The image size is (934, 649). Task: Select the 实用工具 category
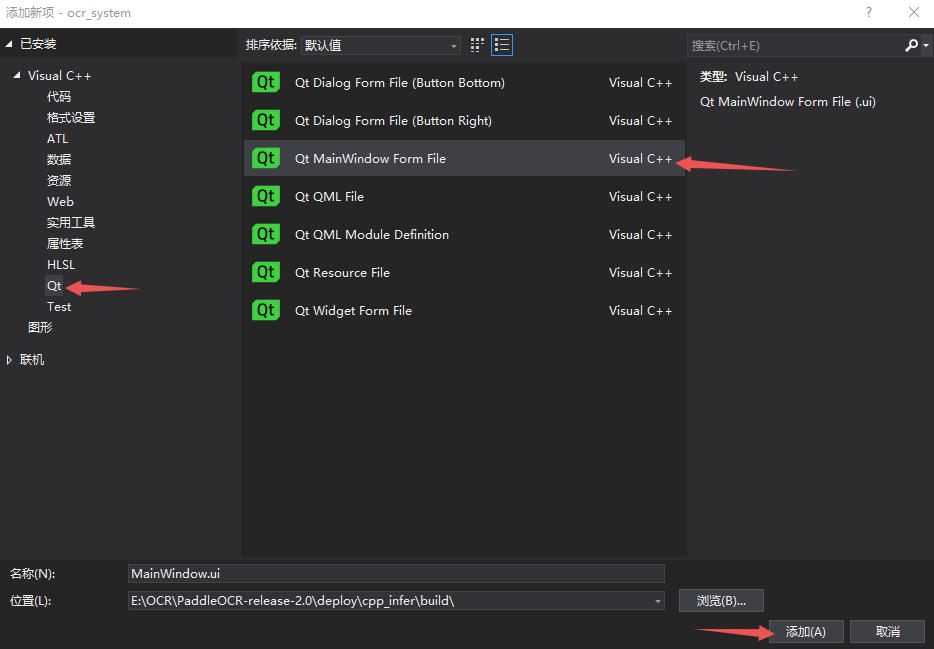click(x=71, y=223)
